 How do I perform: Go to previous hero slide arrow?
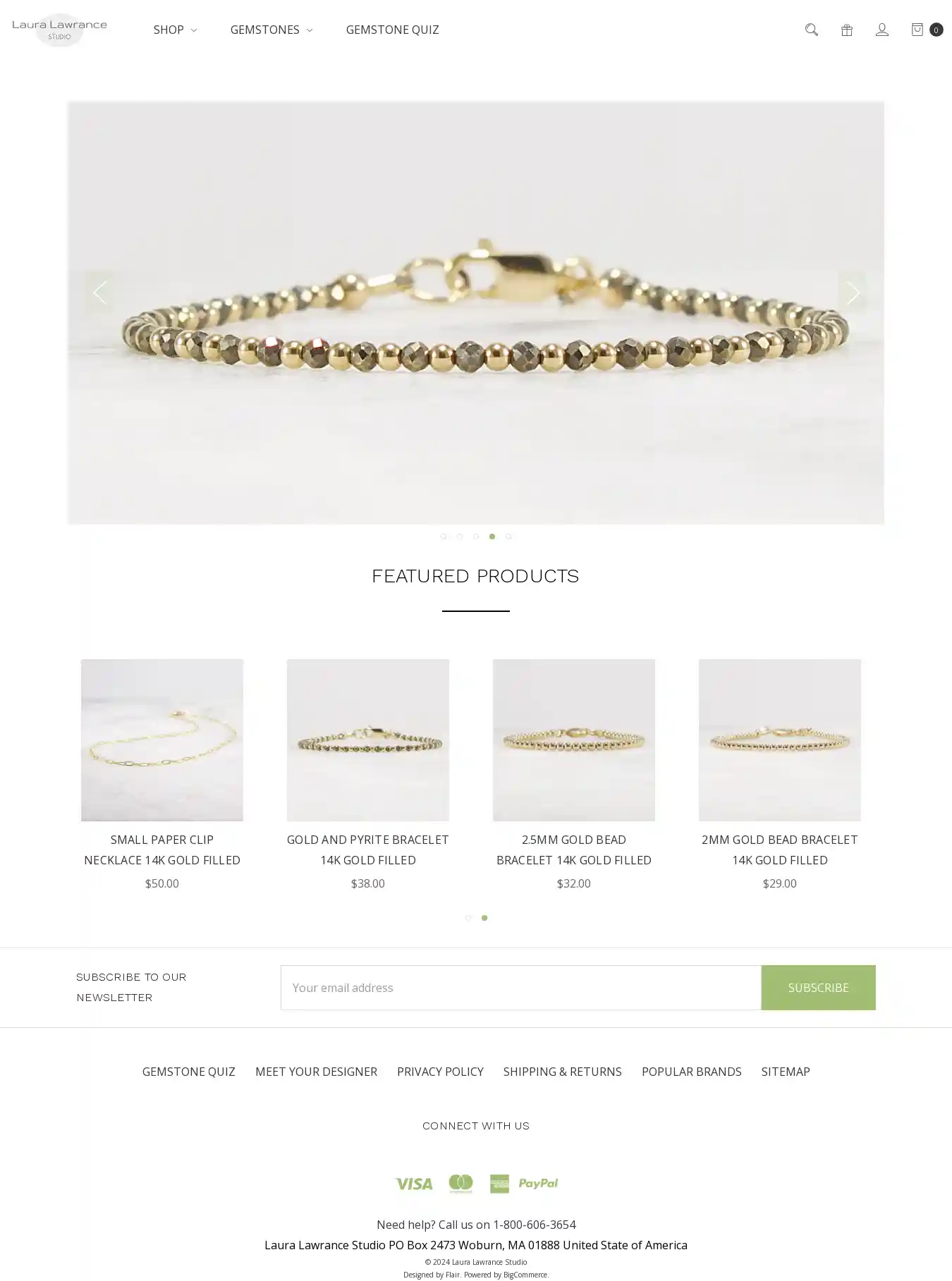(x=99, y=293)
